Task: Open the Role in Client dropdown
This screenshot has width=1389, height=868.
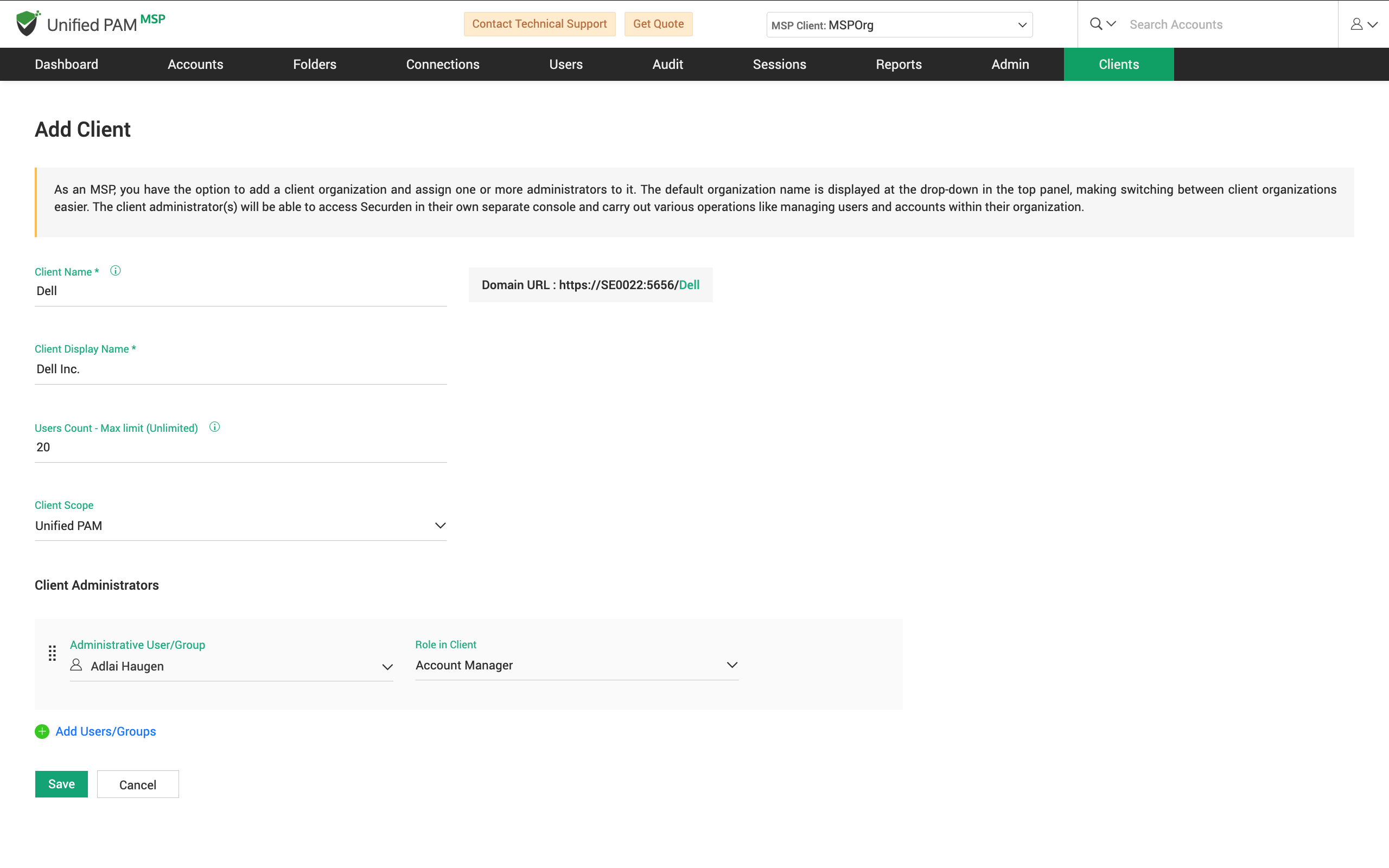Action: [x=576, y=665]
